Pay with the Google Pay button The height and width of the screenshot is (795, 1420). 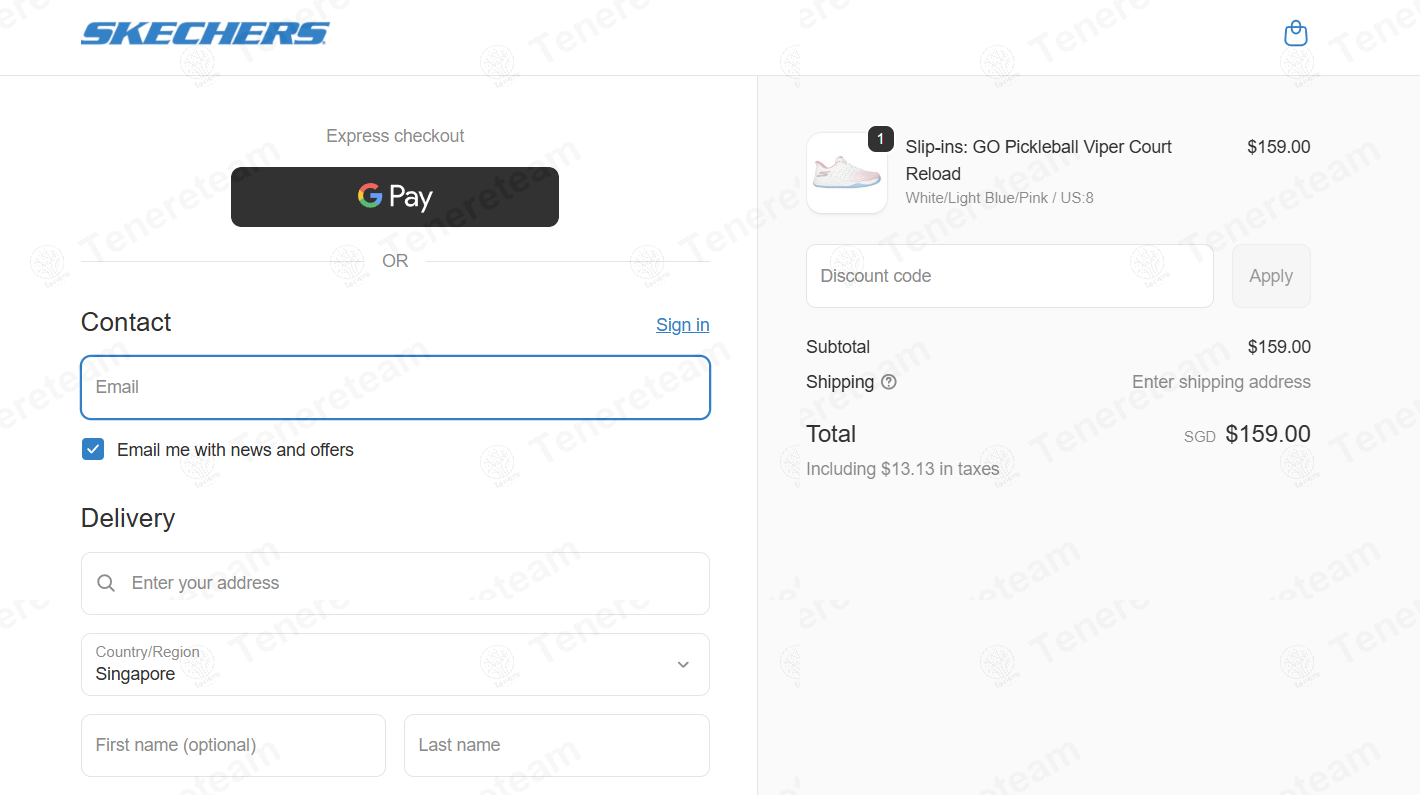(x=395, y=197)
